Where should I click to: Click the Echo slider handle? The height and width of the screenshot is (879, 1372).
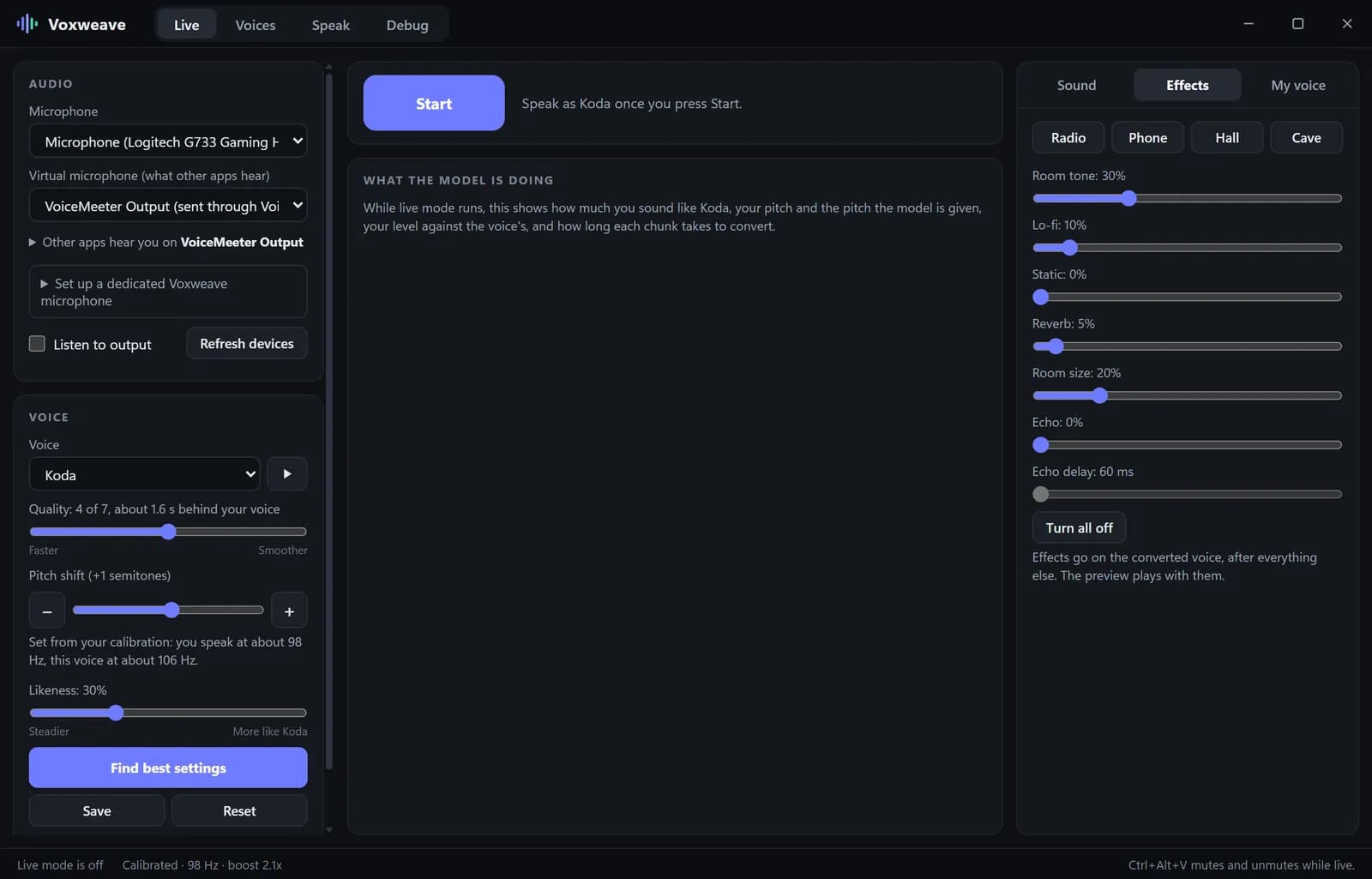click(x=1041, y=445)
